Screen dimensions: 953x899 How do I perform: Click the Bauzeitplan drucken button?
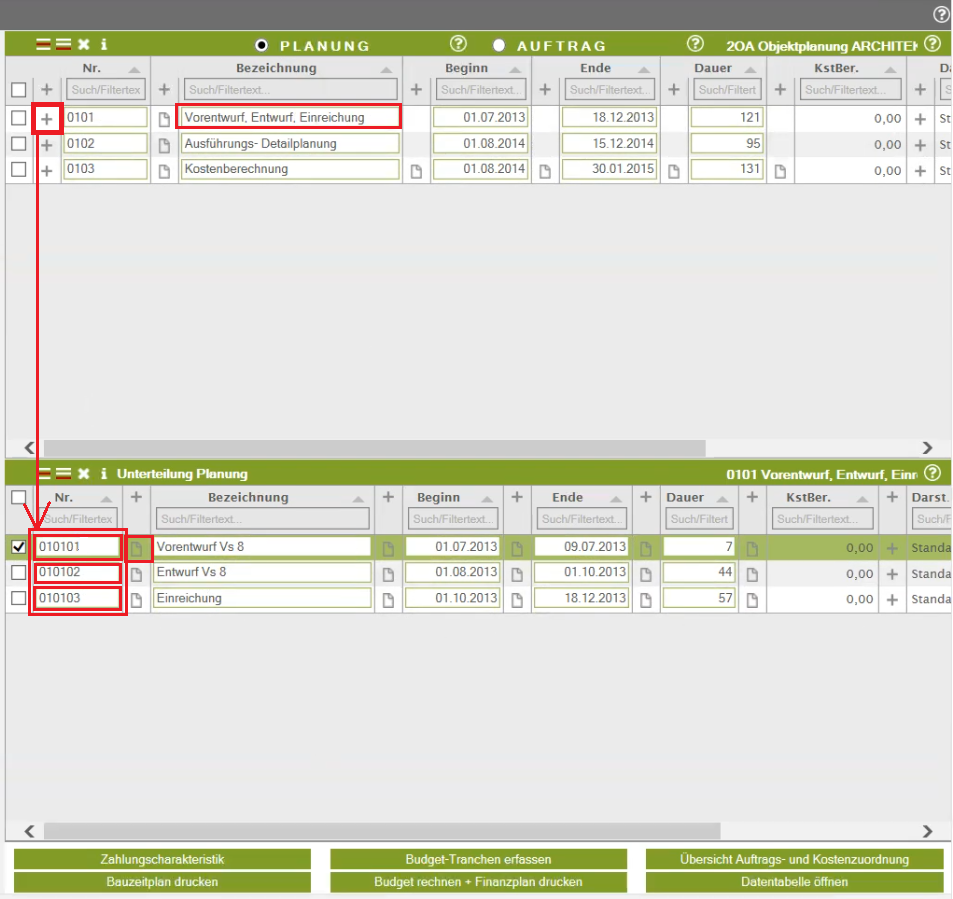[x=162, y=882]
